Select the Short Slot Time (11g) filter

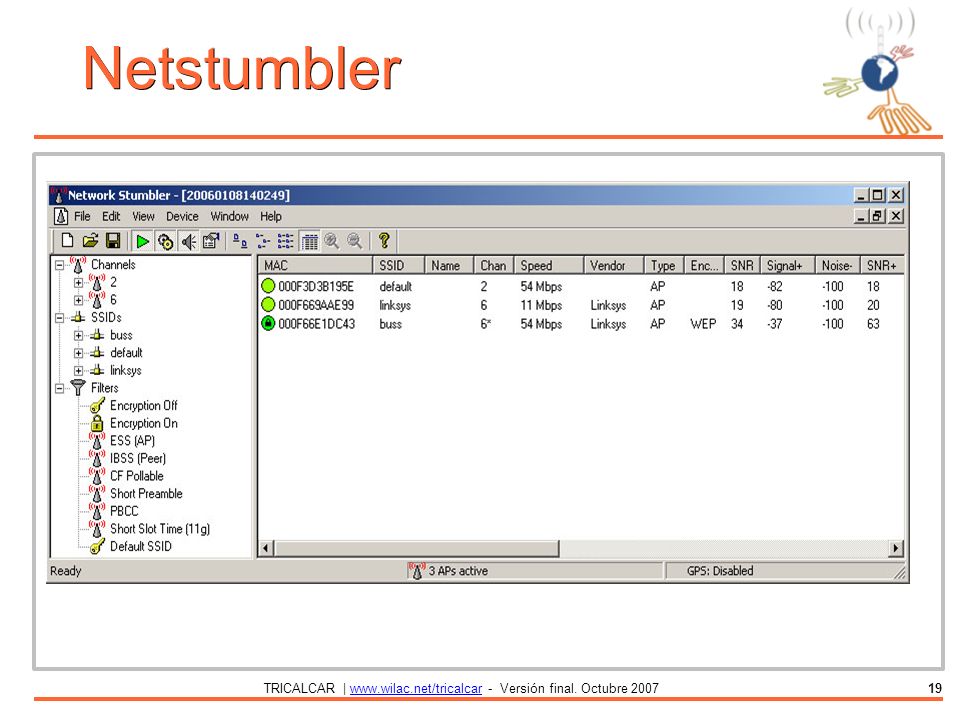tap(160, 529)
